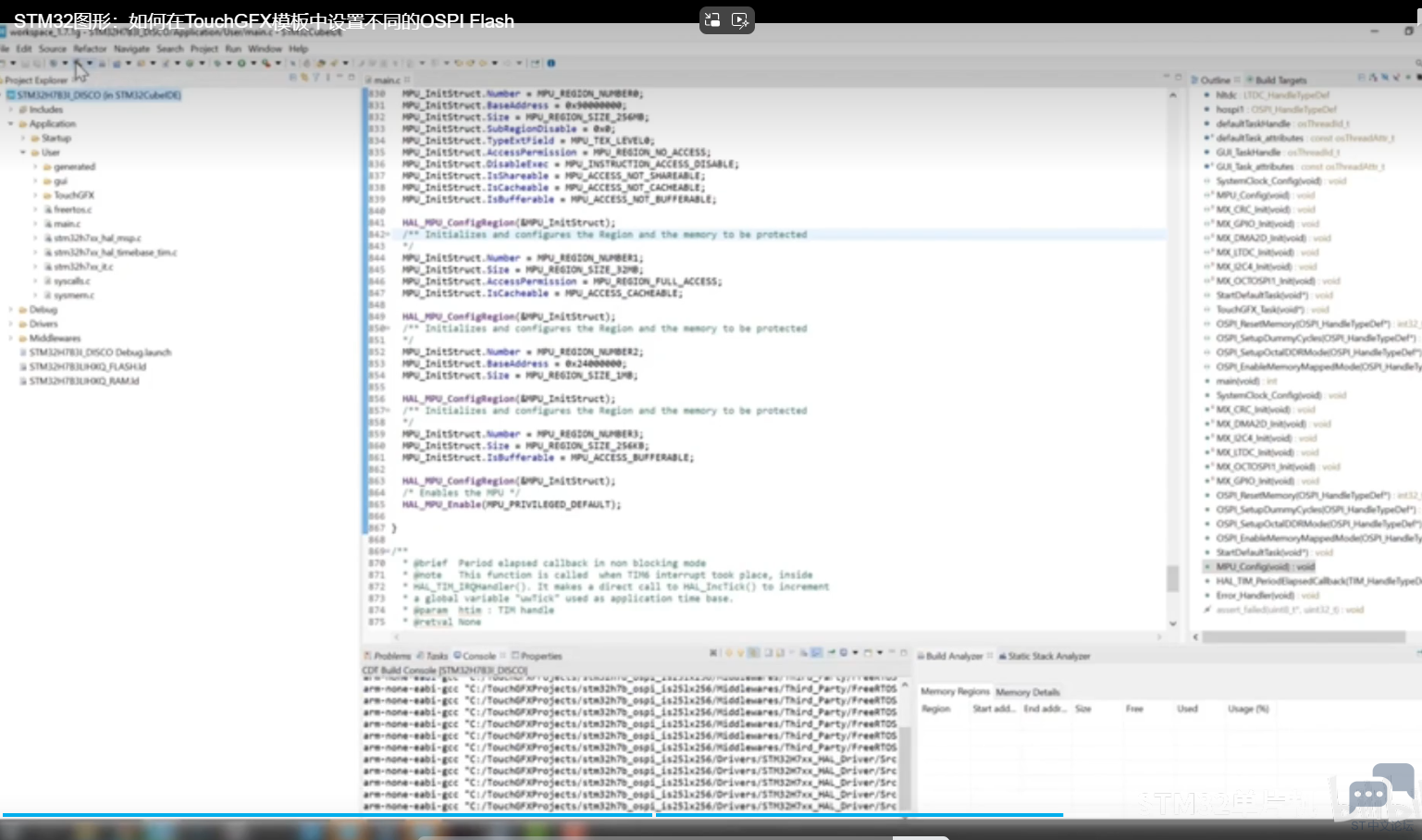The width and height of the screenshot is (1422, 840).
Task: Open the Run menu
Action: coord(233,48)
